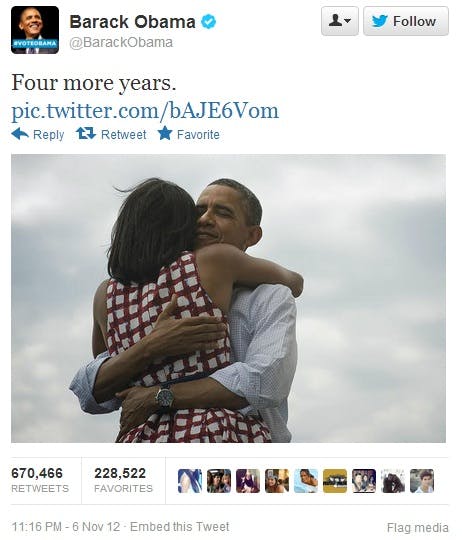Viewport: 462px width, 540px height.
Task: Click the Barack Obama display name
Action: 133,22
